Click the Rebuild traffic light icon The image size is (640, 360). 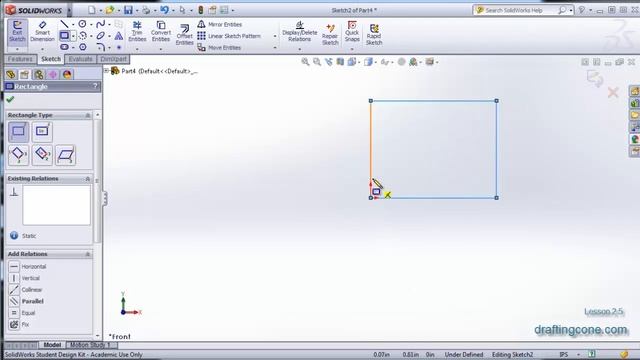(200, 10)
